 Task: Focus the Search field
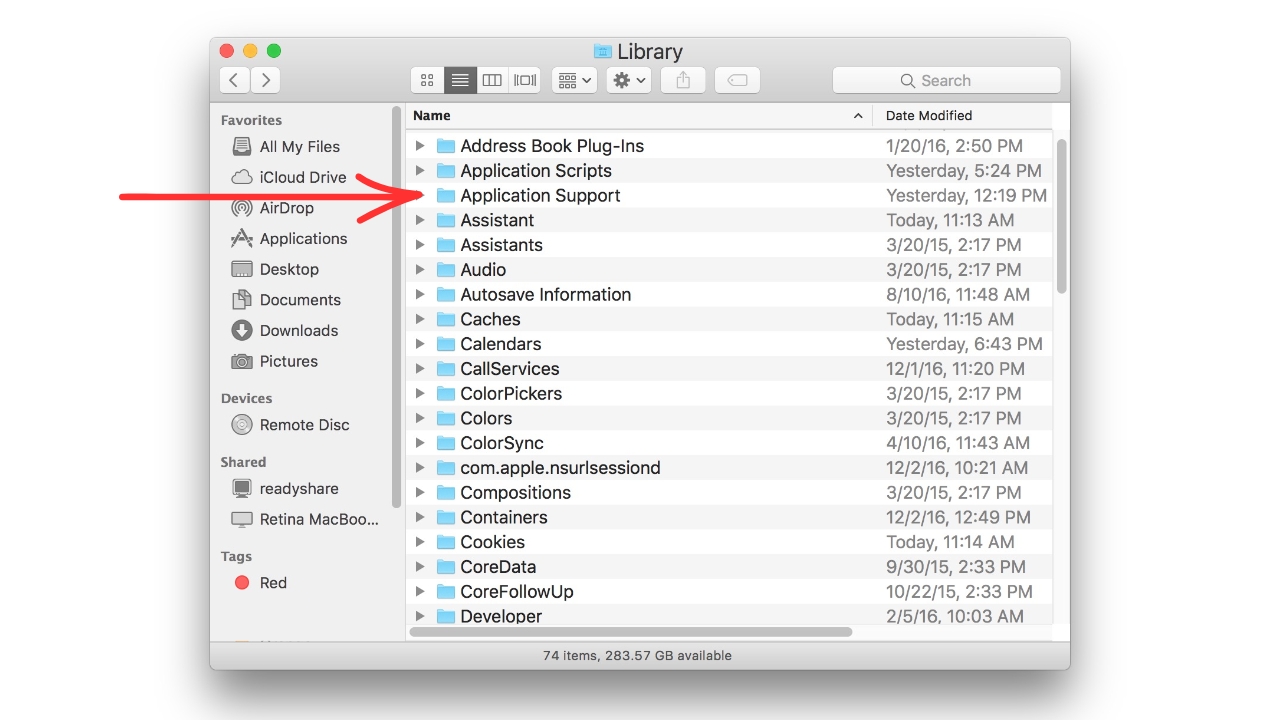[x=946, y=80]
